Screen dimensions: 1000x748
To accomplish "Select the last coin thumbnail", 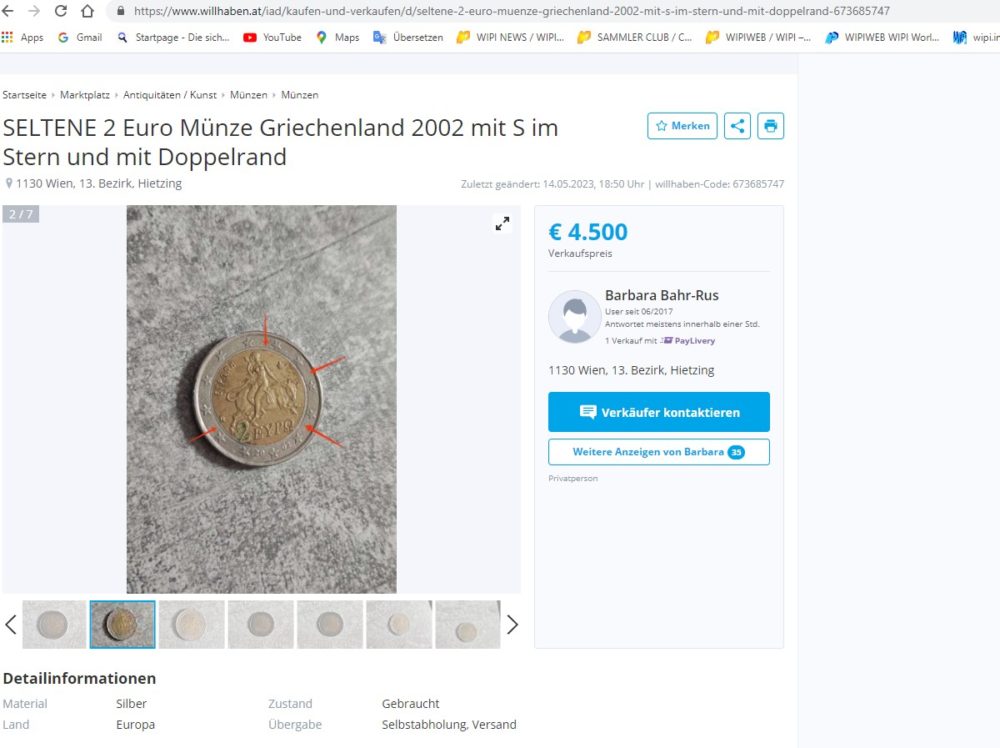I will pyautogui.click(x=467, y=625).
